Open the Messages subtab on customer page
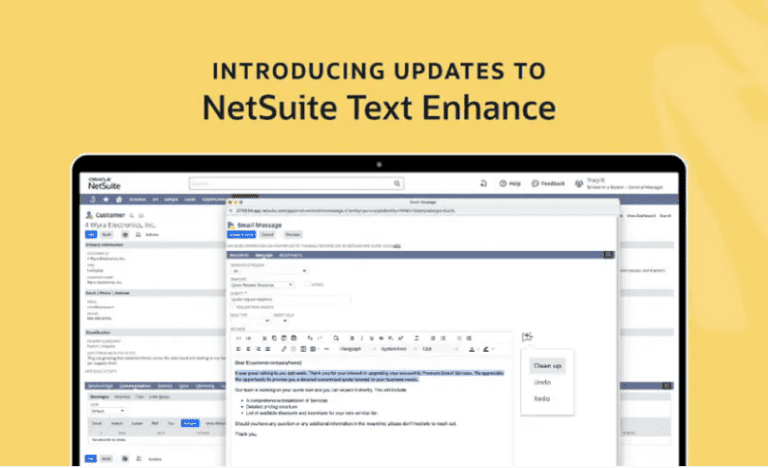This screenshot has height=468, width=768. coord(99,396)
